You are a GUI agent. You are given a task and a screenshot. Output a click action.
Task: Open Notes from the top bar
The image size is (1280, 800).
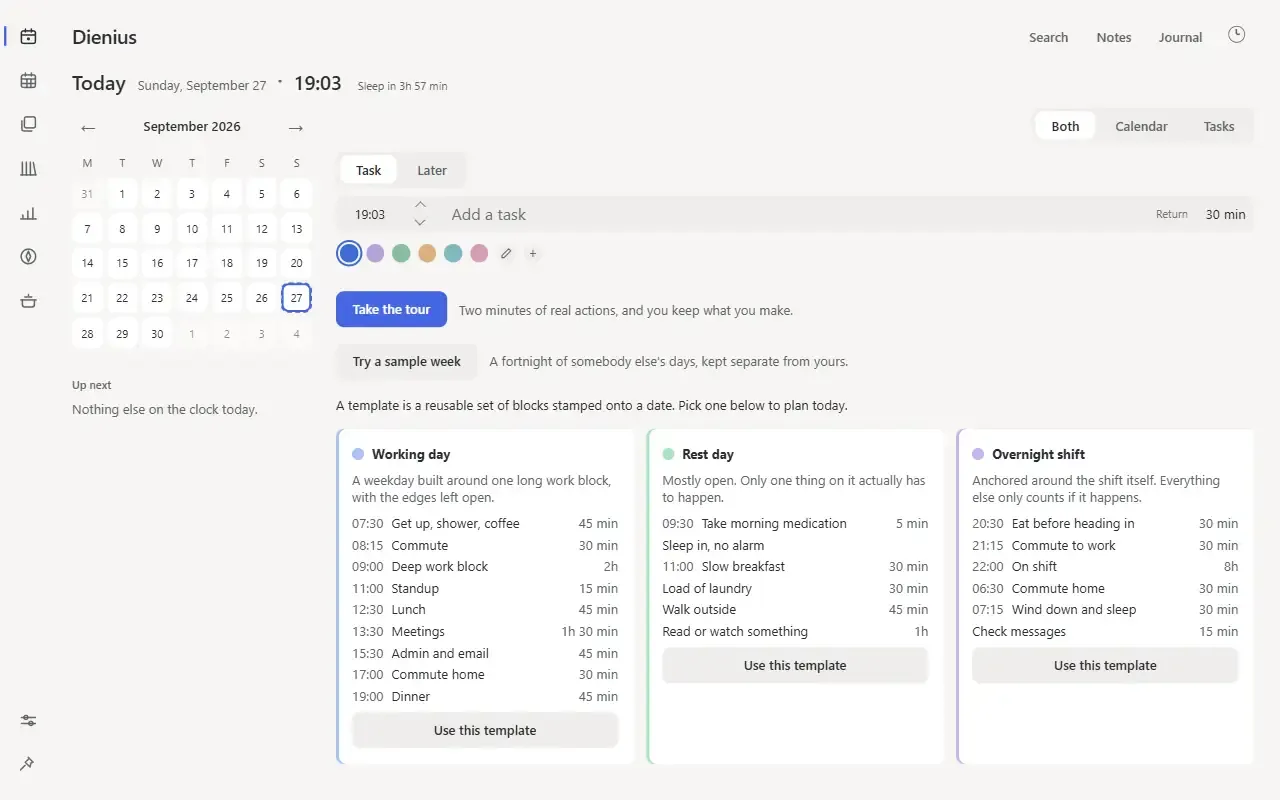pyautogui.click(x=1114, y=37)
